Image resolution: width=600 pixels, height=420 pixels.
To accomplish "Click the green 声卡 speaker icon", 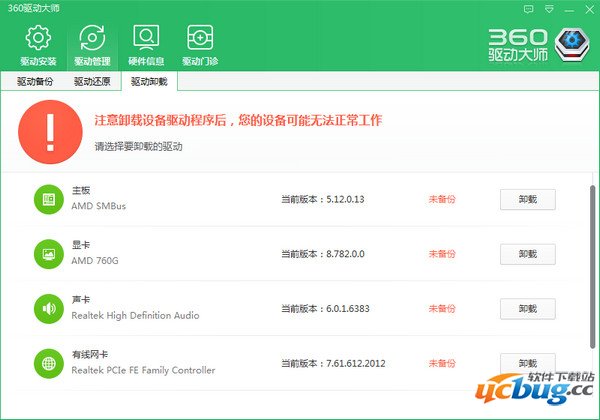I will [x=49, y=309].
